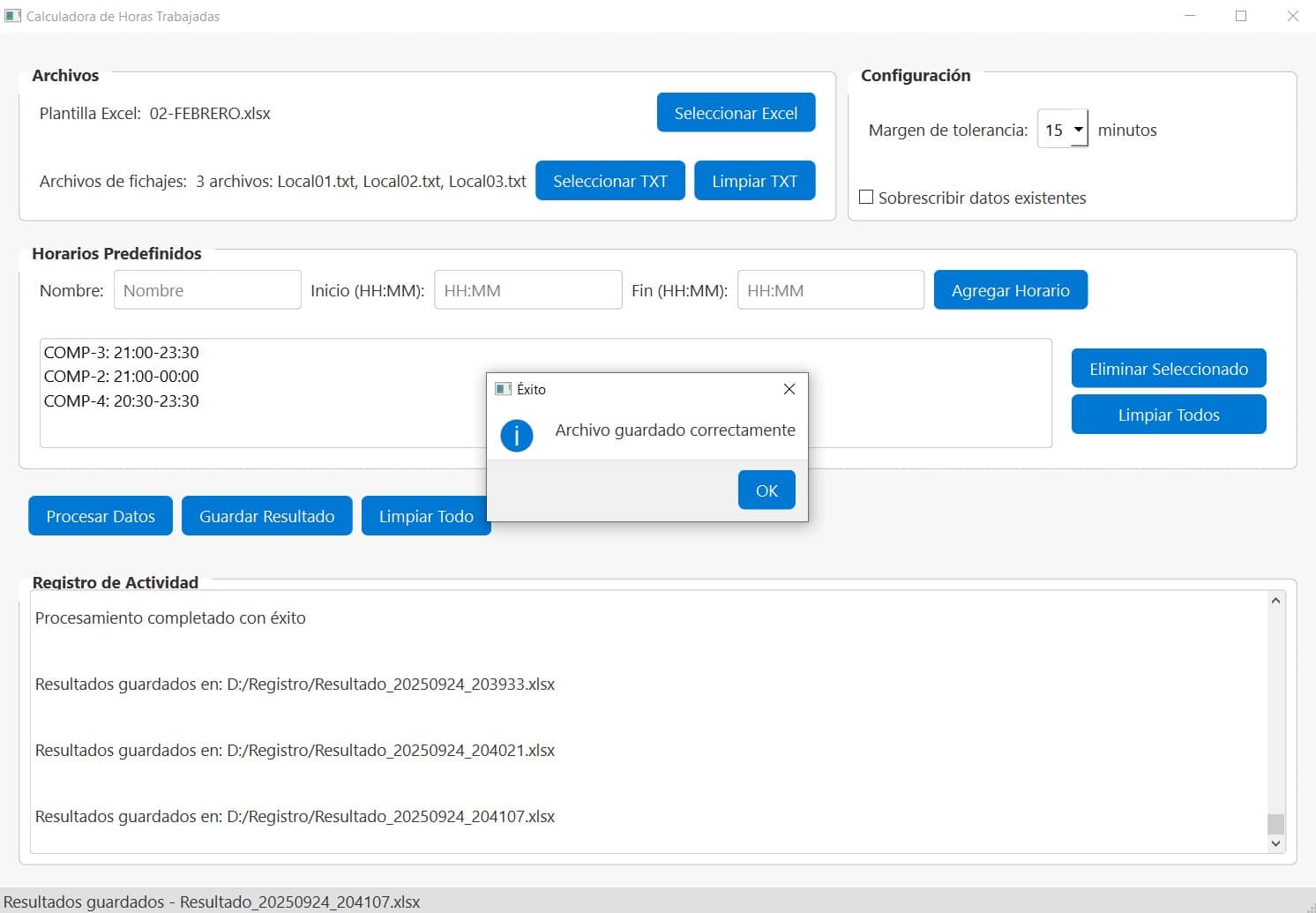Click into the Nombre input field
1316x913 pixels.
(207, 290)
